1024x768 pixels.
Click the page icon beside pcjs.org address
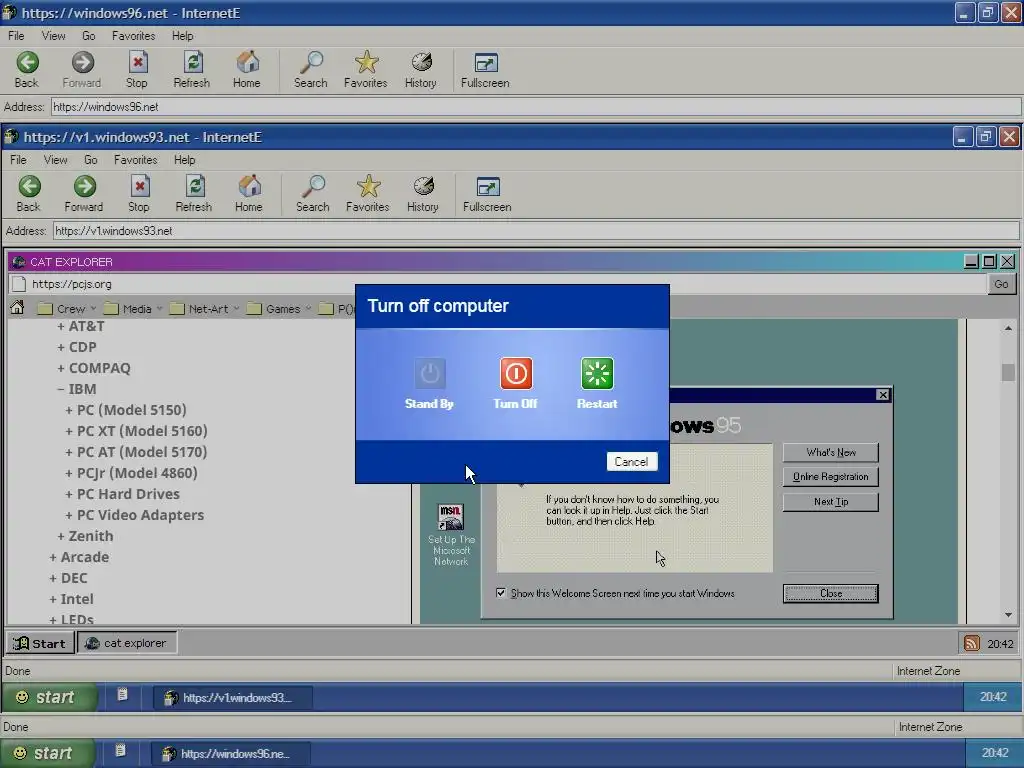pyautogui.click(x=20, y=284)
